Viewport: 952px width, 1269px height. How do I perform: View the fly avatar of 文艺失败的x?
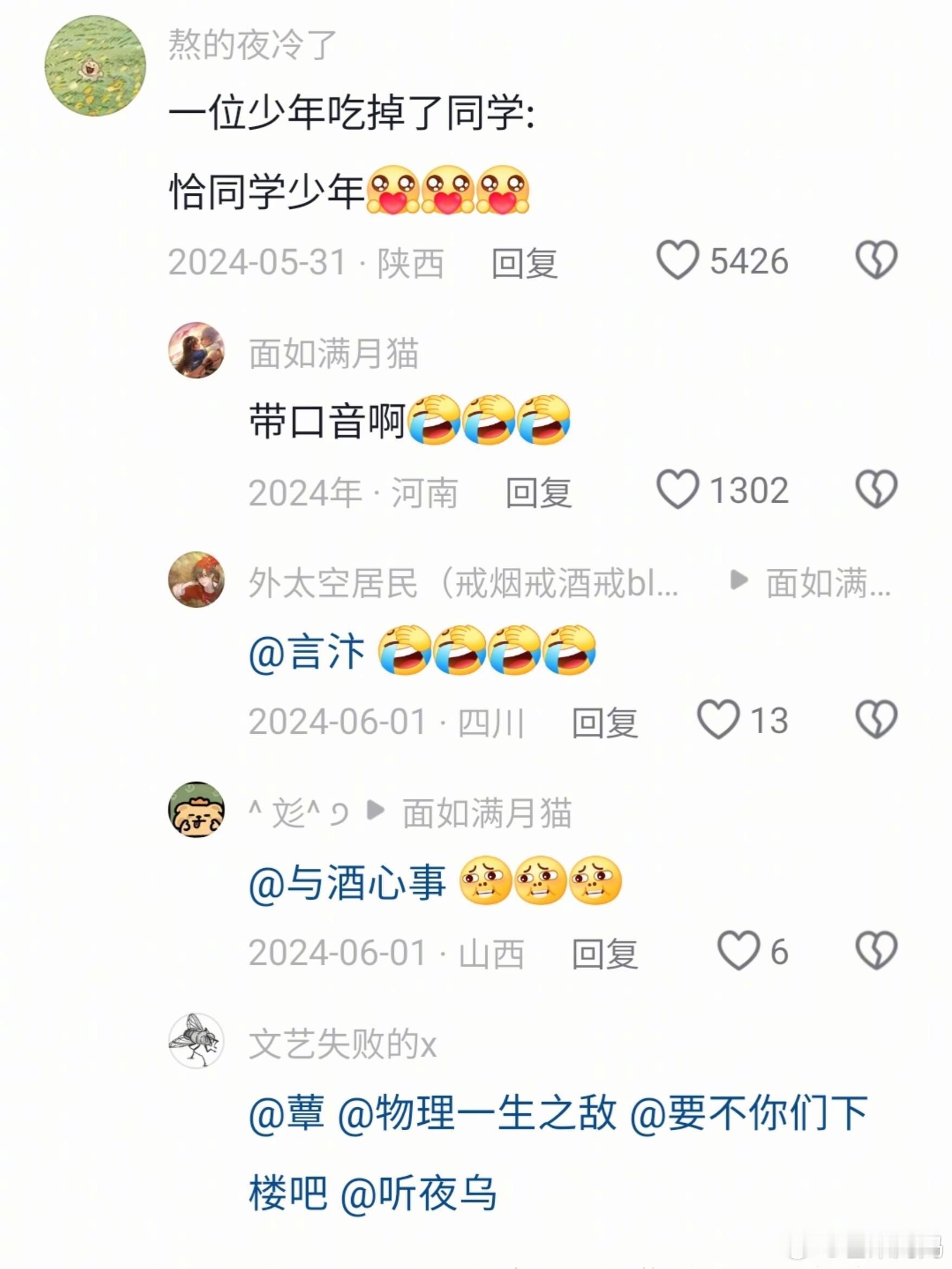coord(196,1041)
